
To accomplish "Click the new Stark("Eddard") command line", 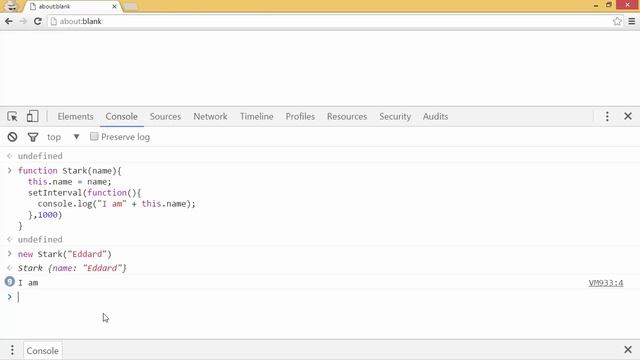I will point(64,254).
